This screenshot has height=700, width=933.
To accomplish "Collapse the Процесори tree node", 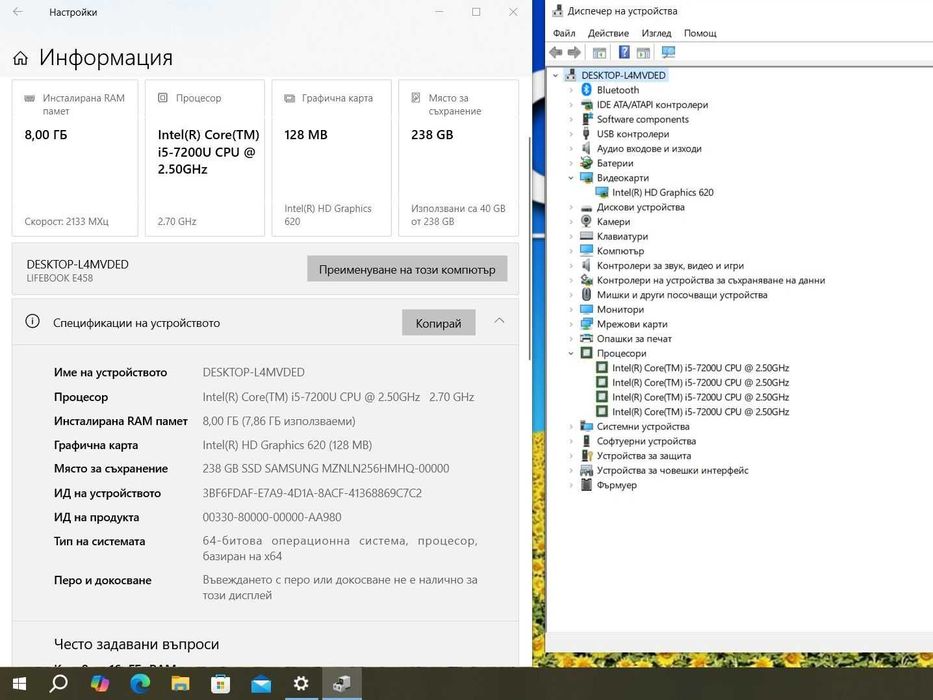I will tap(571, 353).
